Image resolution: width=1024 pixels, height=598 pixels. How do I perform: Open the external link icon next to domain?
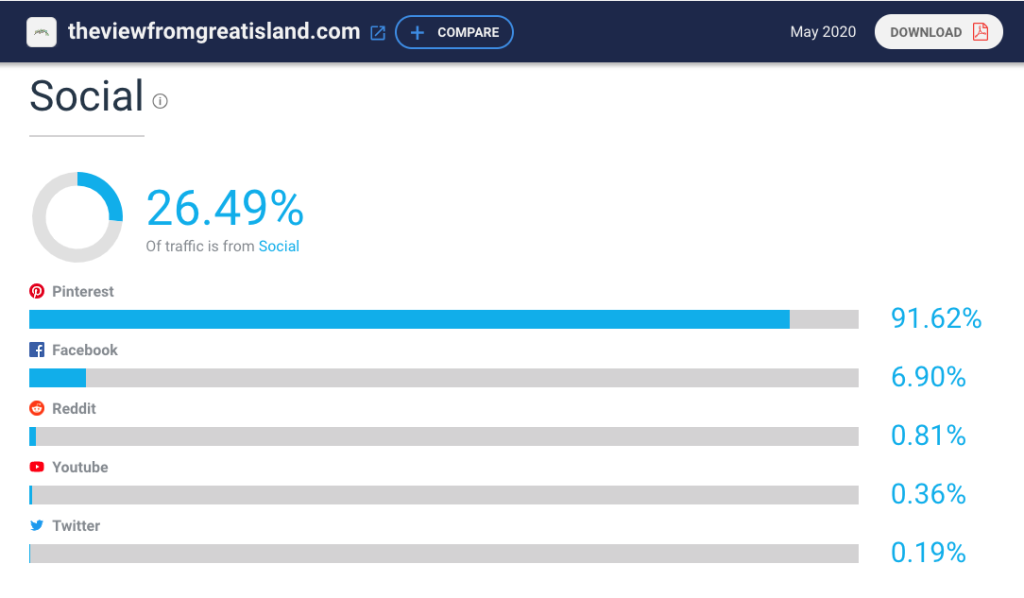pos(377,33)
